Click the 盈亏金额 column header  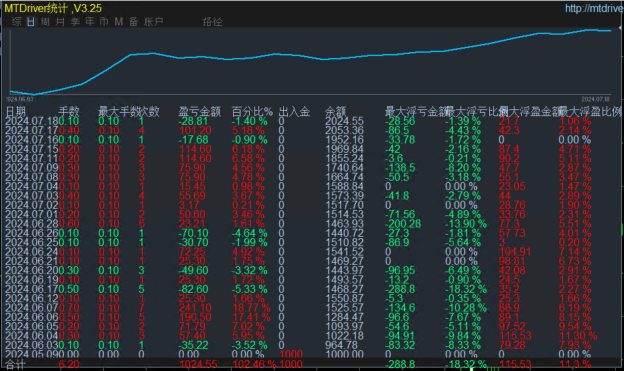pyautogui.click(x=199, y=111)
